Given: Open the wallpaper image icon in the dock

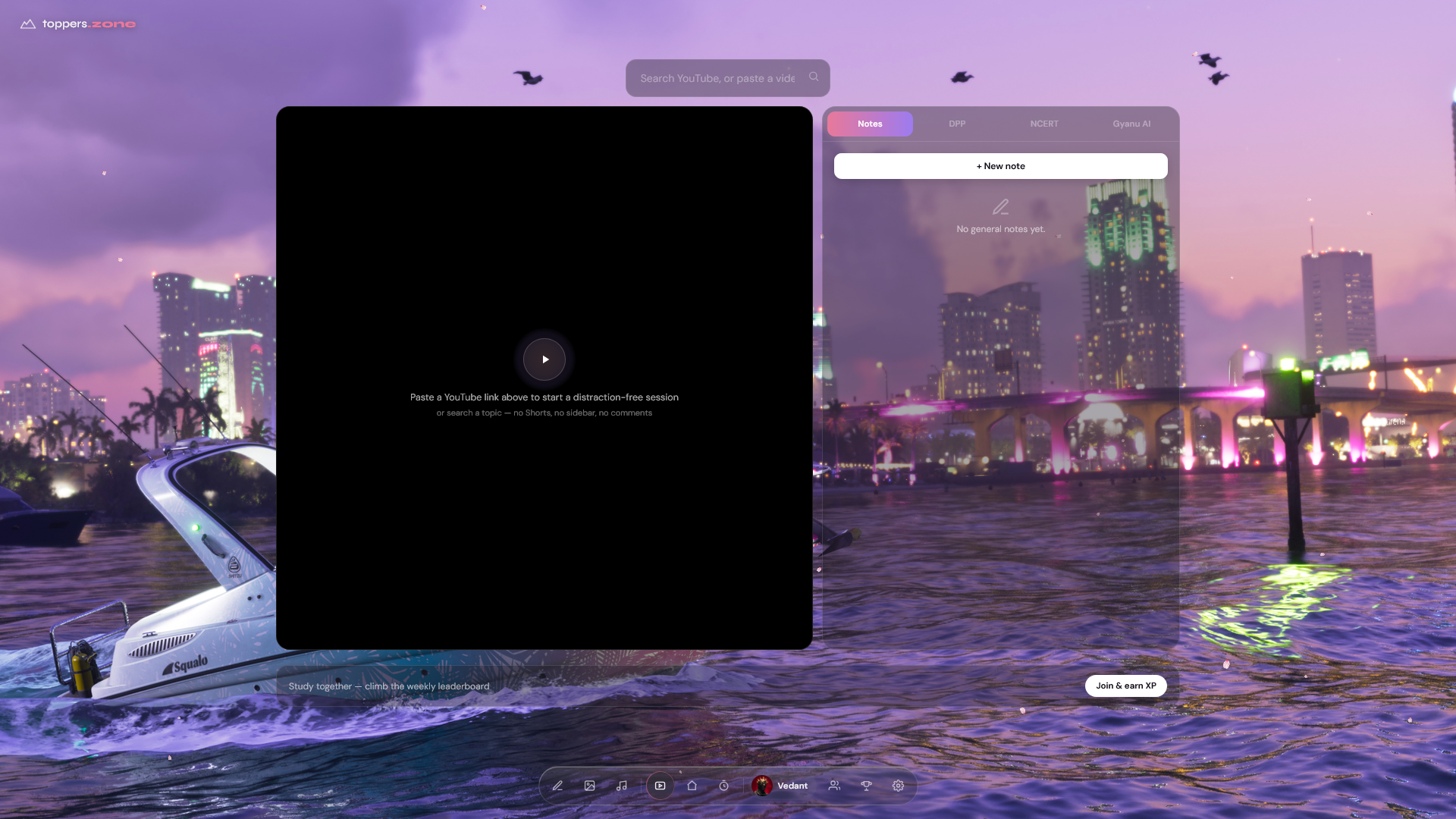Looking at the screenshot, I should pos(589,786).
